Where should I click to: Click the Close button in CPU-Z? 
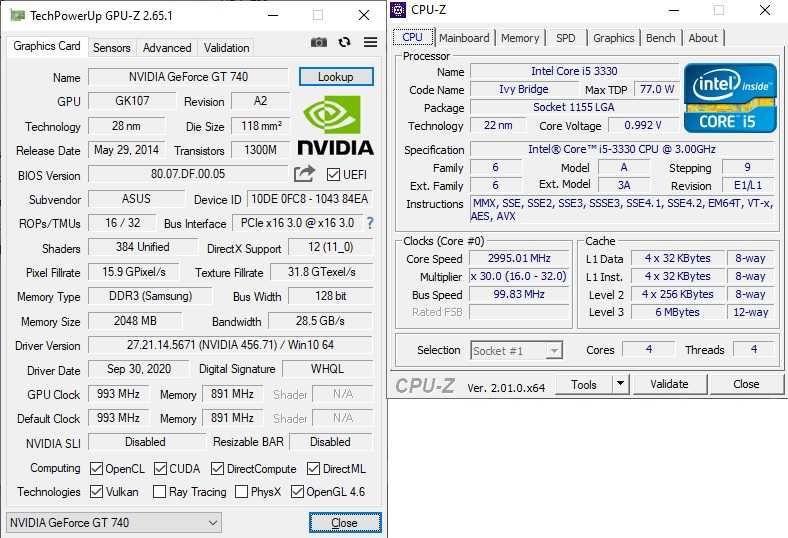[746, 384]
